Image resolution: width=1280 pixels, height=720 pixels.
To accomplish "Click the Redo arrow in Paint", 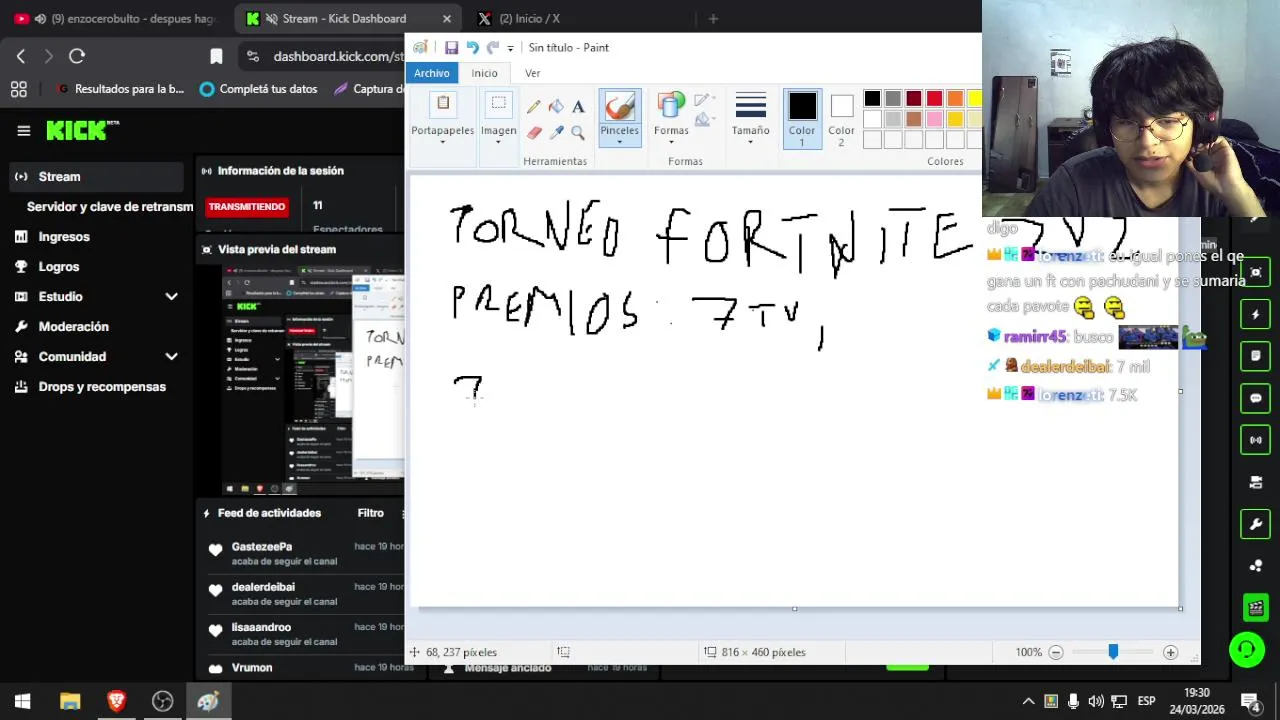I will (492, 47).
